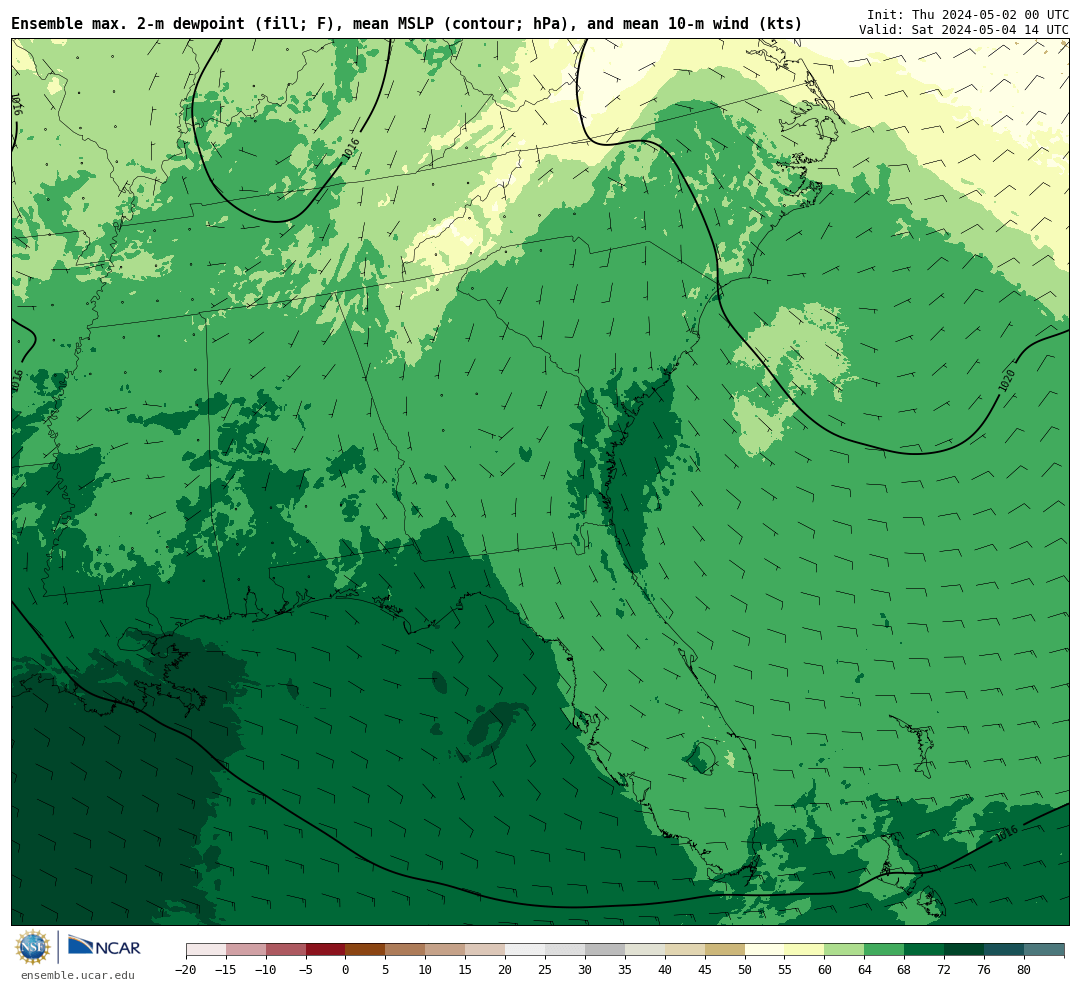The width and height of the screenshot is (1080, 988).
Task: Click Lake Okeechobee on the Florida map
Action: 701,757
